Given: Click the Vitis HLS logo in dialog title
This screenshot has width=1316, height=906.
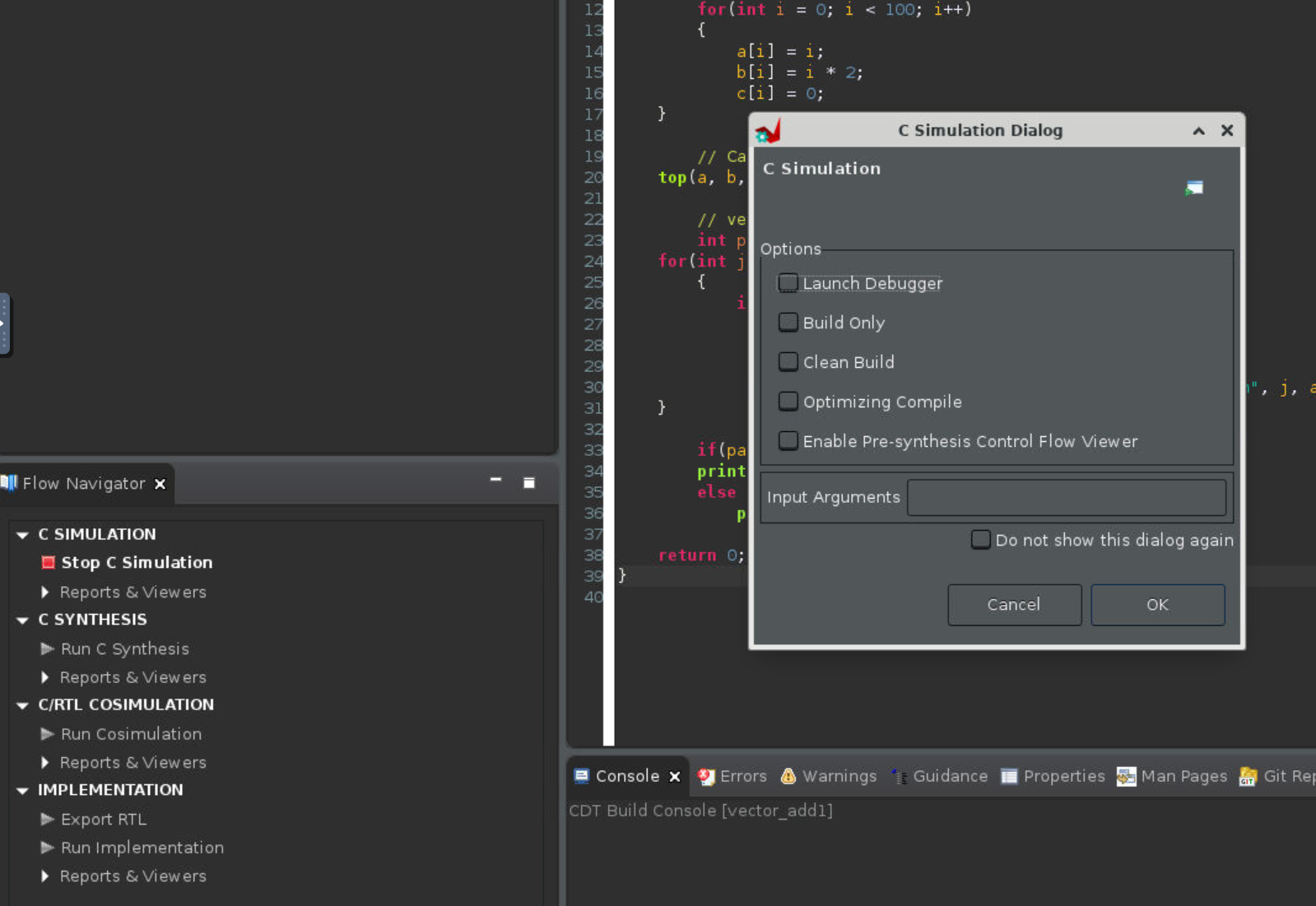Looking at the screenshot, I should tap(768, 130).
